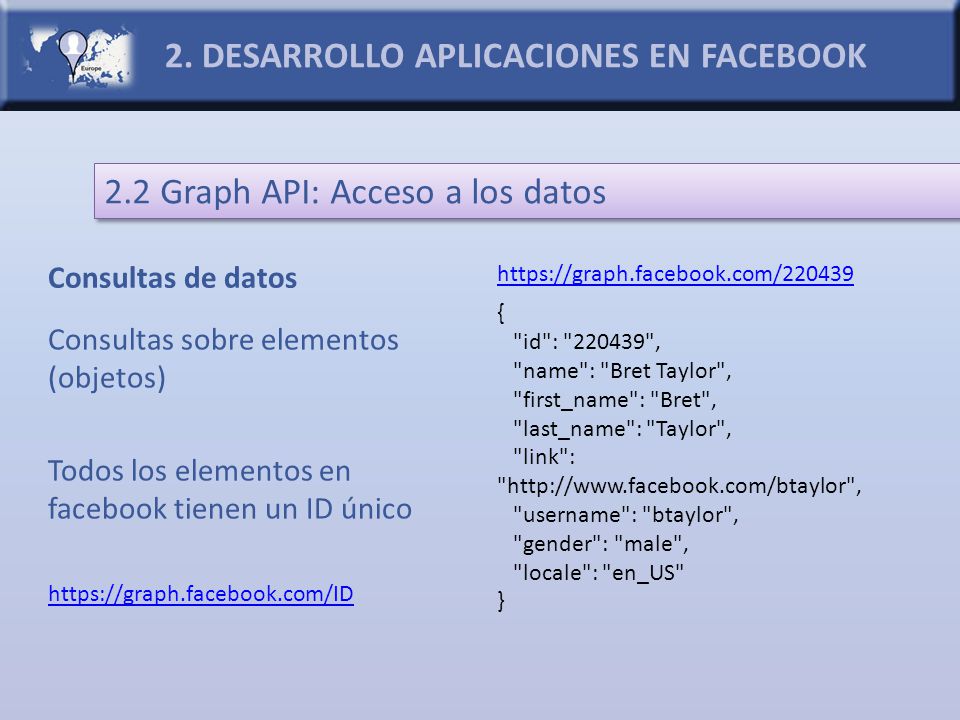This screenshot has width=960, height=720.
Task: Click the 'http://www.facebook.com/btaylor' value text
Action: tap(680, 486)
